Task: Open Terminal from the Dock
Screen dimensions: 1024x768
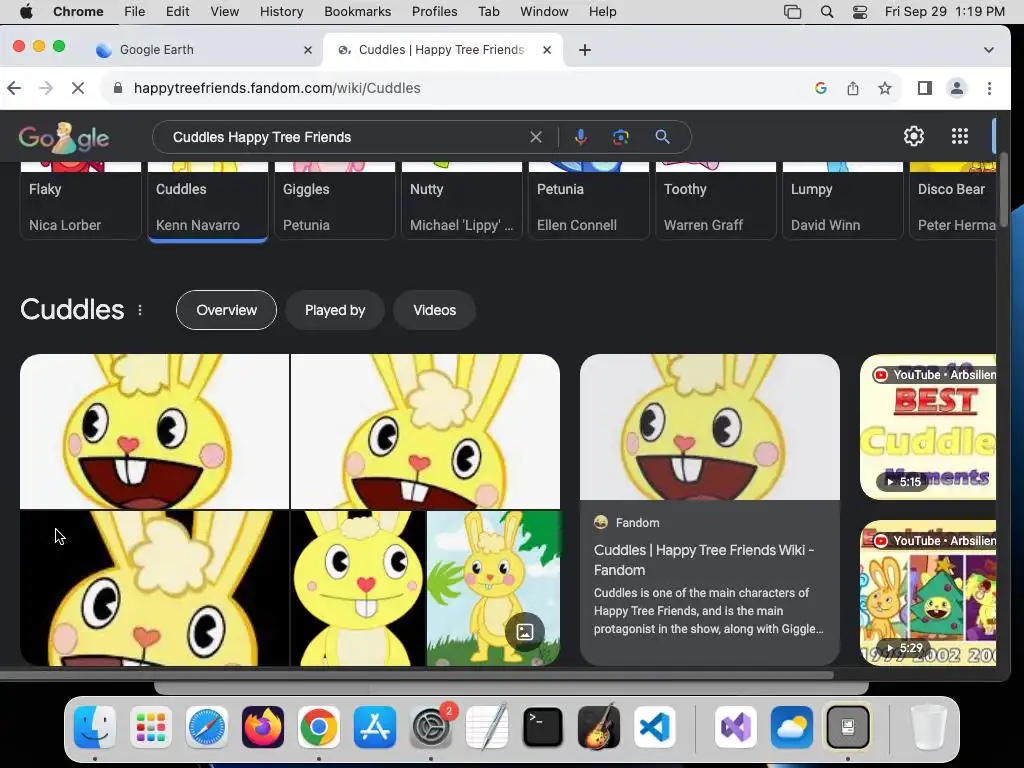Action: click(543, 727)
